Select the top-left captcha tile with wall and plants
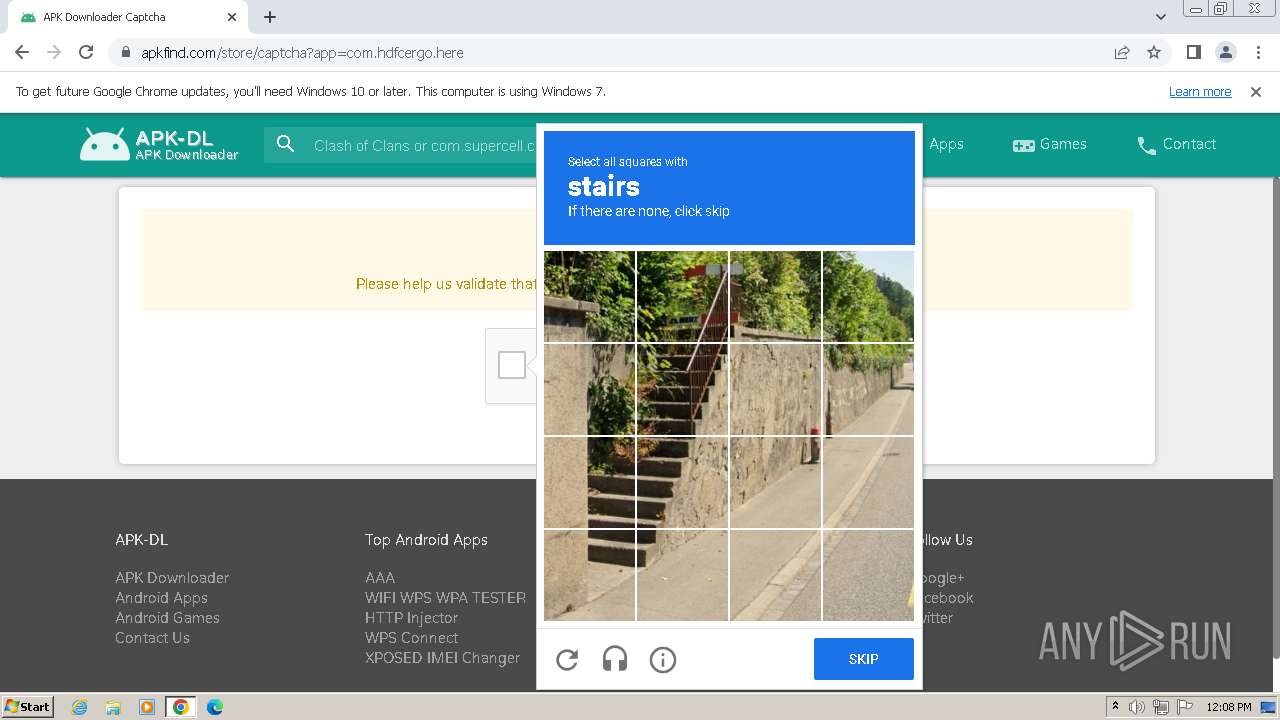Screen dimensions: 1280x720 (x=589, y=296)
